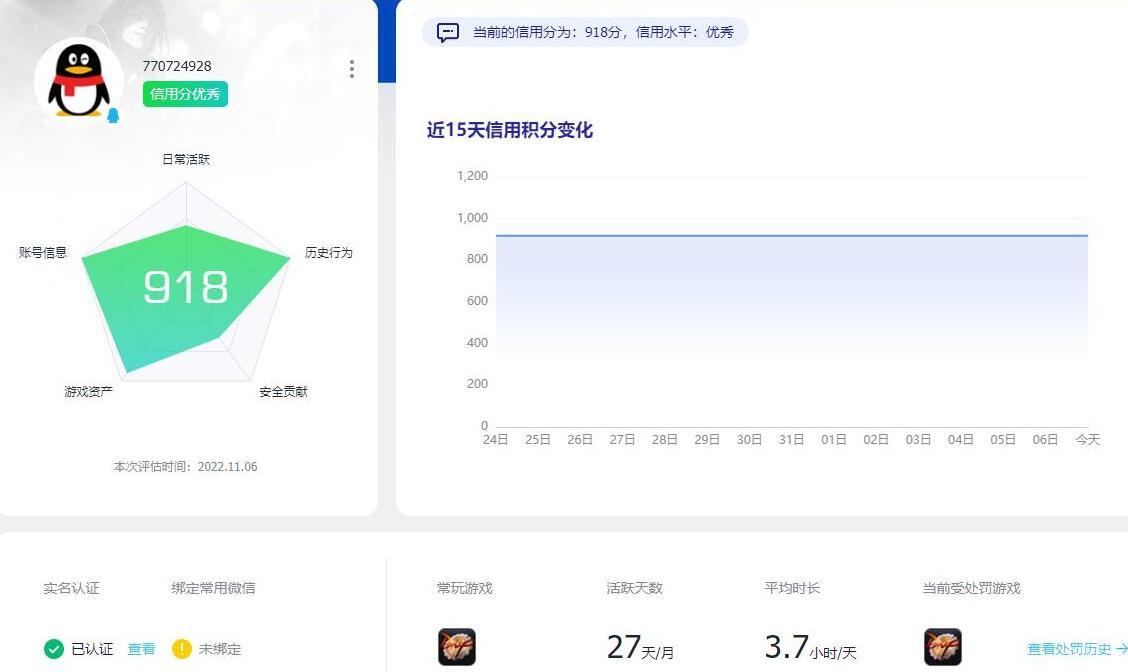Click the 平均时长 heading
This screenshot has height=672, width=1128.
point(792,588)
